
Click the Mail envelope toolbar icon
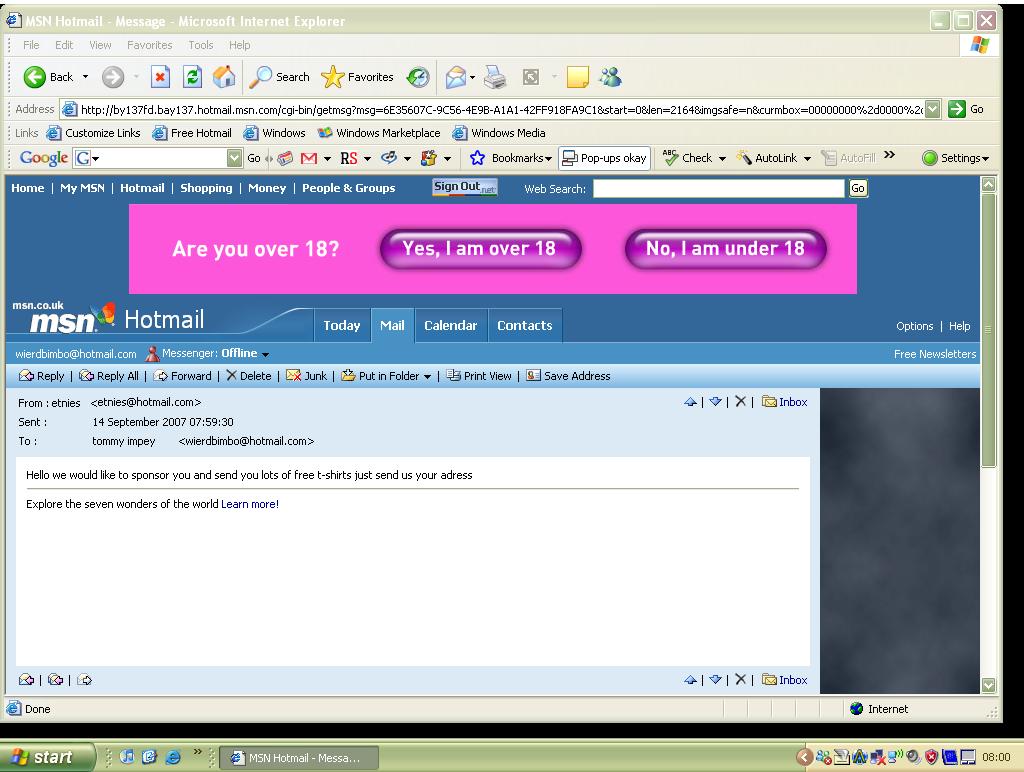[x=456, y=77]
